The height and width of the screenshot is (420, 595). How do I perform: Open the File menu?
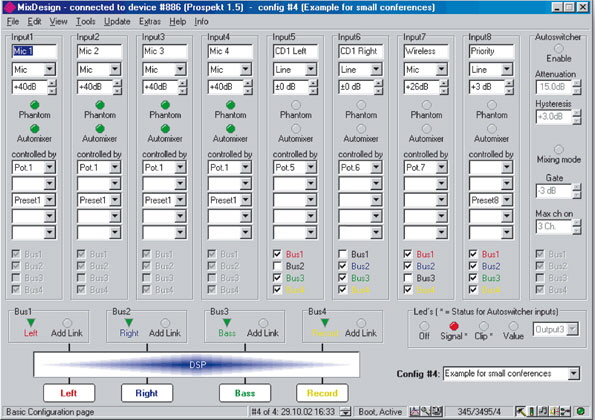pyautogui.click(x=13, y=22)
